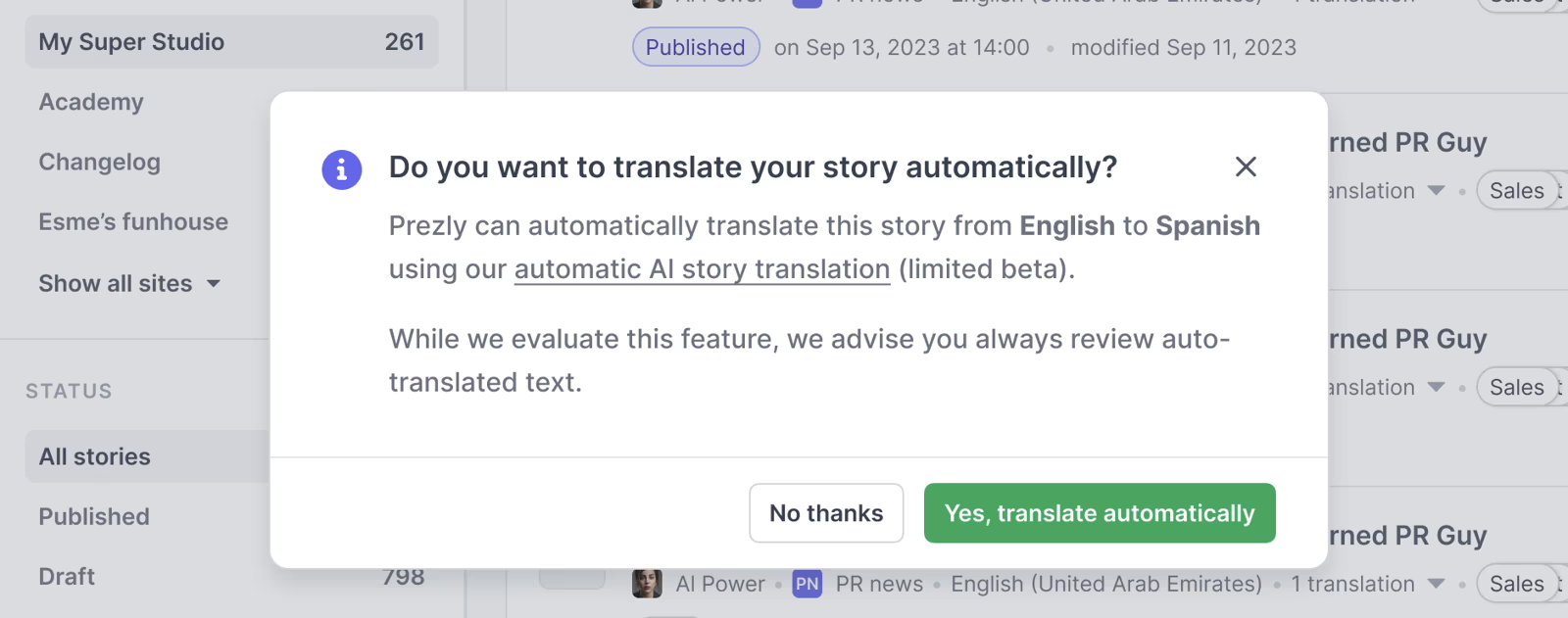Expand the 1 translation dropdown in bottom row
This screenshot has width=1568, height=618.
pos(1367,584)
